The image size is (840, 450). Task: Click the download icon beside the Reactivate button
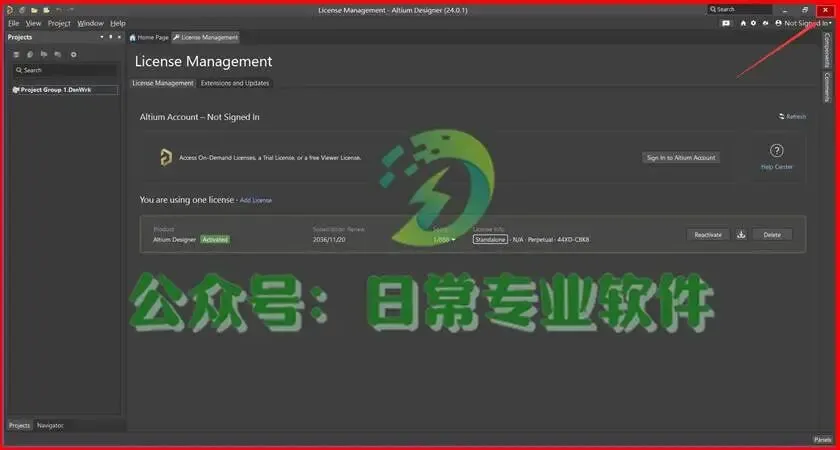(741, 235)
